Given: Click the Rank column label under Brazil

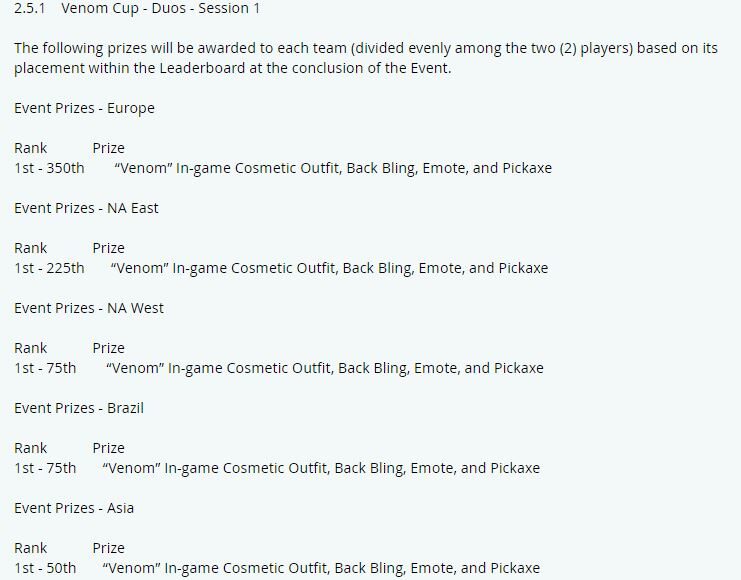Looking at the screenshot, I should click(x=31, y=448).
